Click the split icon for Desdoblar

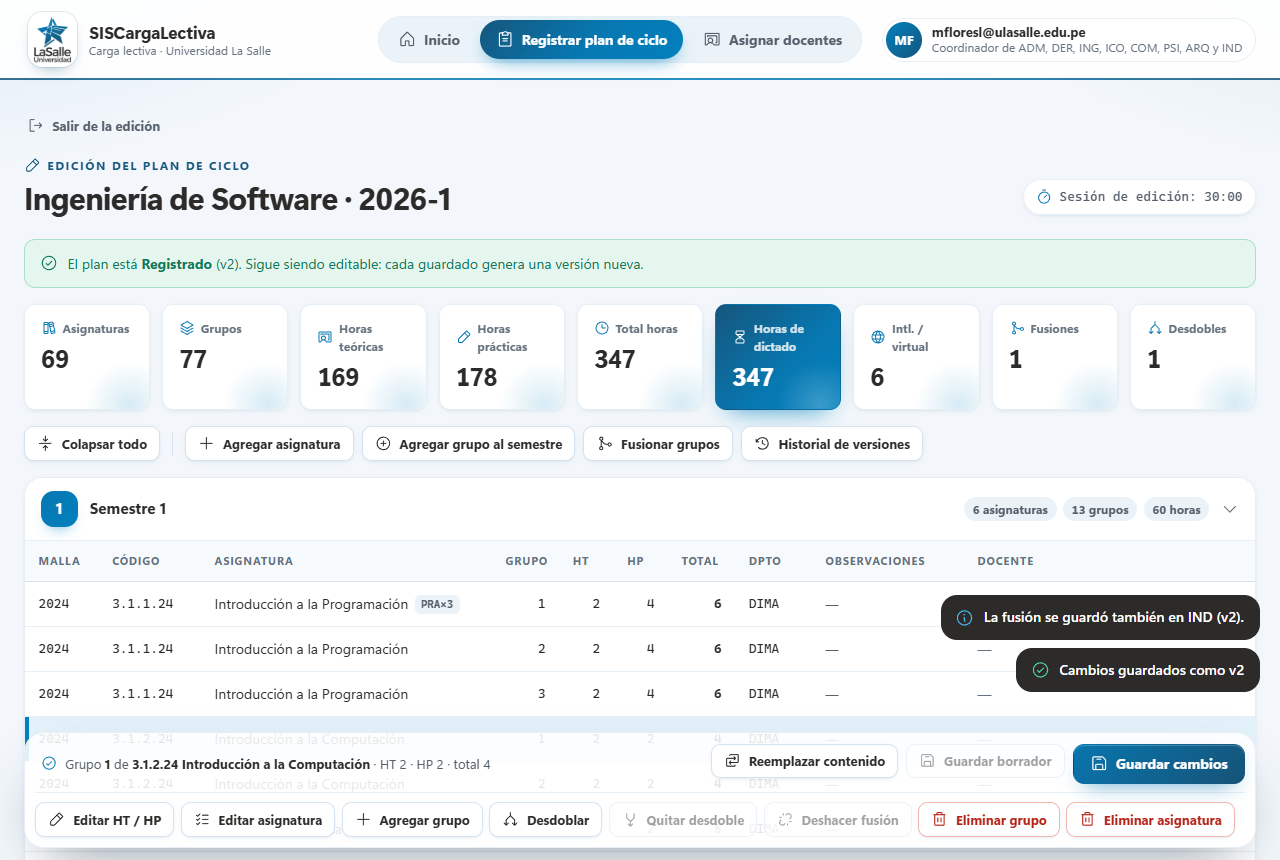click(511, 820)
